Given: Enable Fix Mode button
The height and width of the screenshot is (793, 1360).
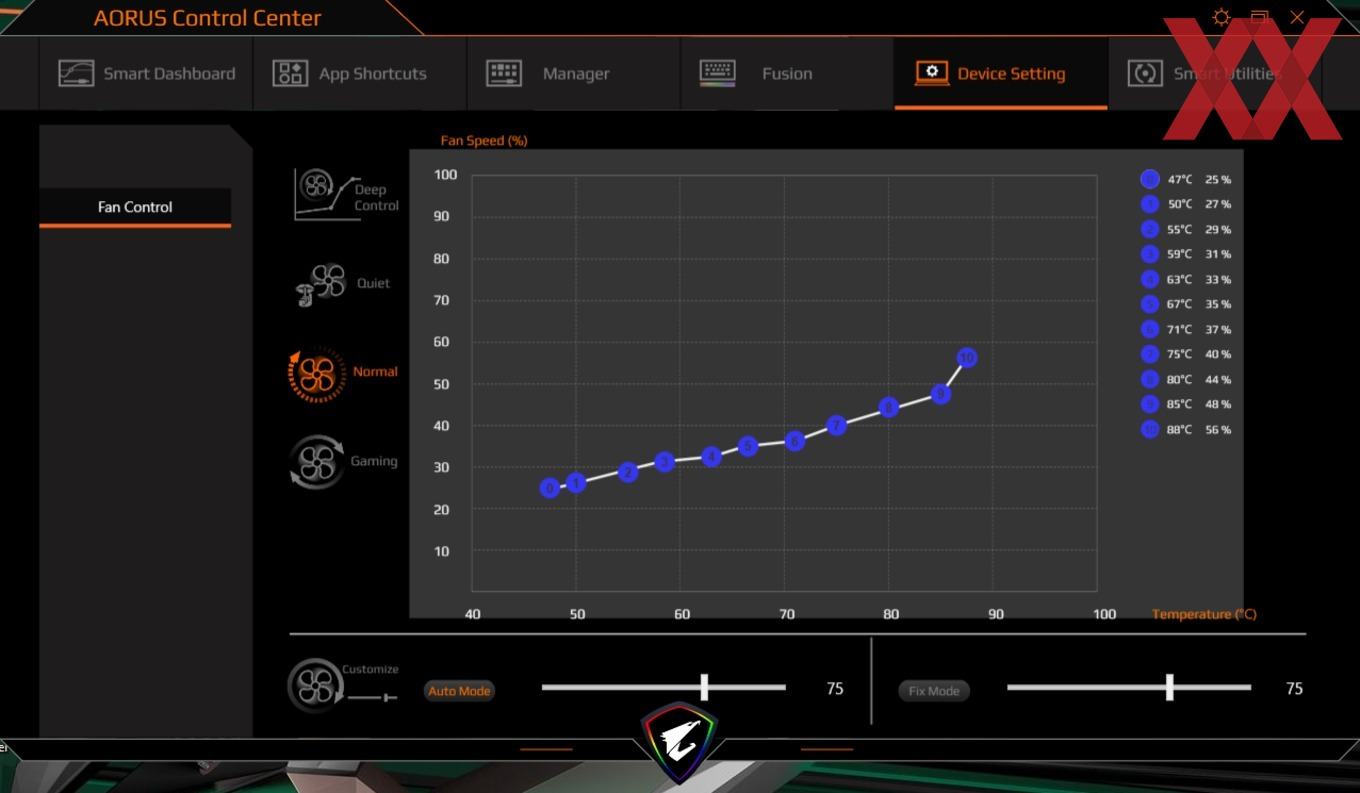Looking at the screenshot, I should click(934, 691).
